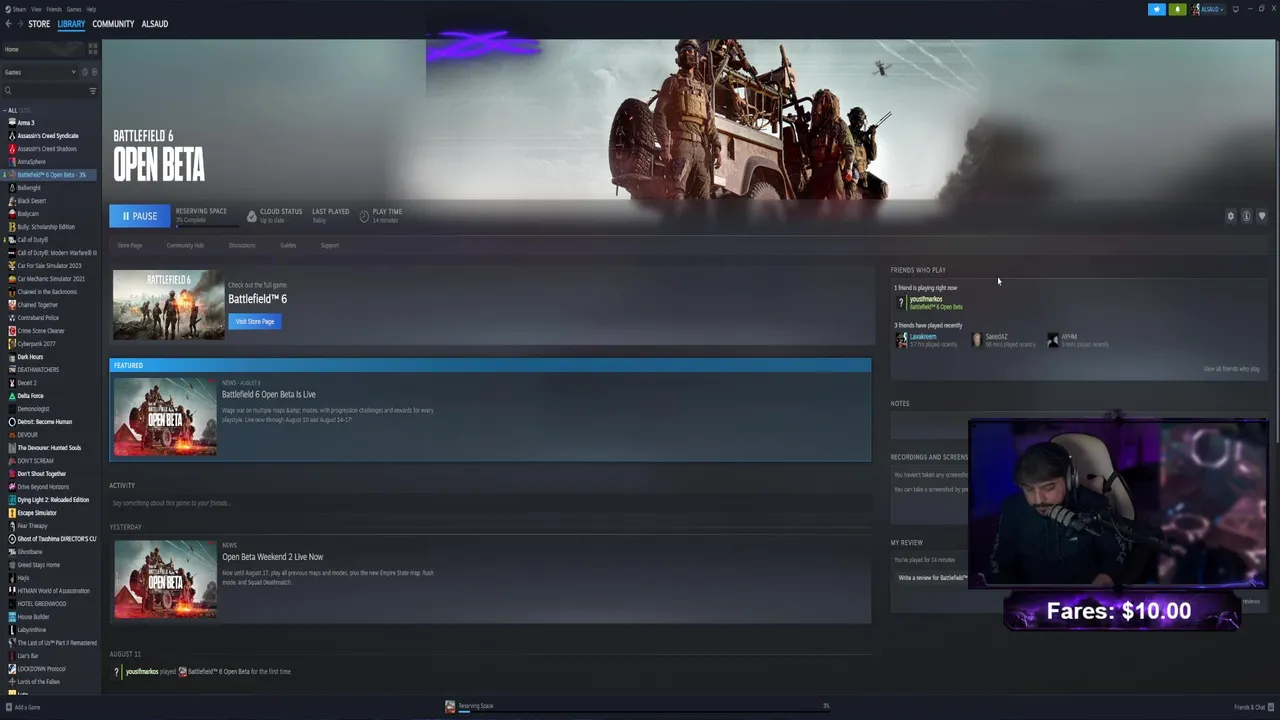This screenshot has height=720, width=1280.
Task: Open the game's Store Page link
Action: pos(129,245)
